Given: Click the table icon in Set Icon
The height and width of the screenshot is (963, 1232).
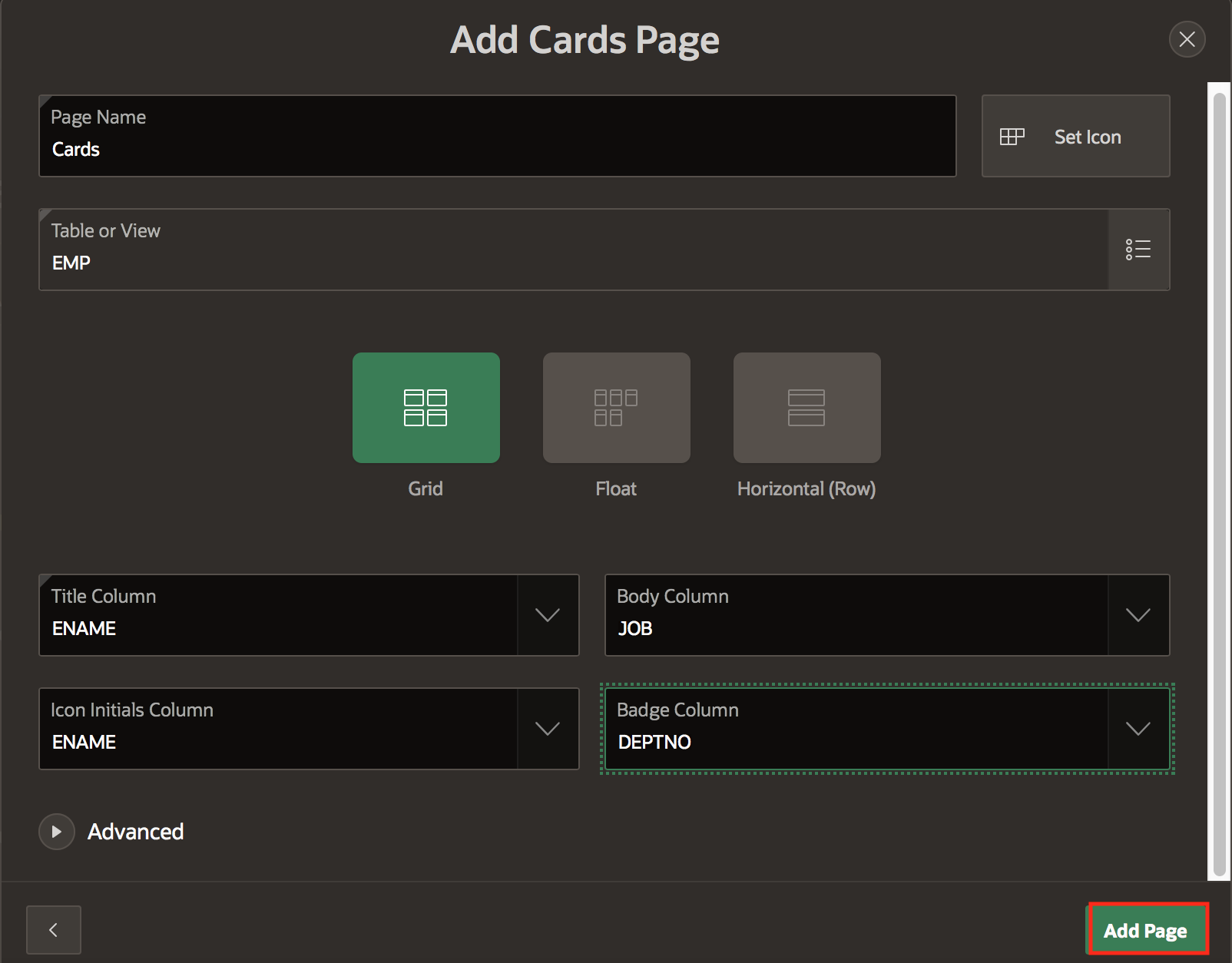Looking at the screenshot, I should 1012,137.
